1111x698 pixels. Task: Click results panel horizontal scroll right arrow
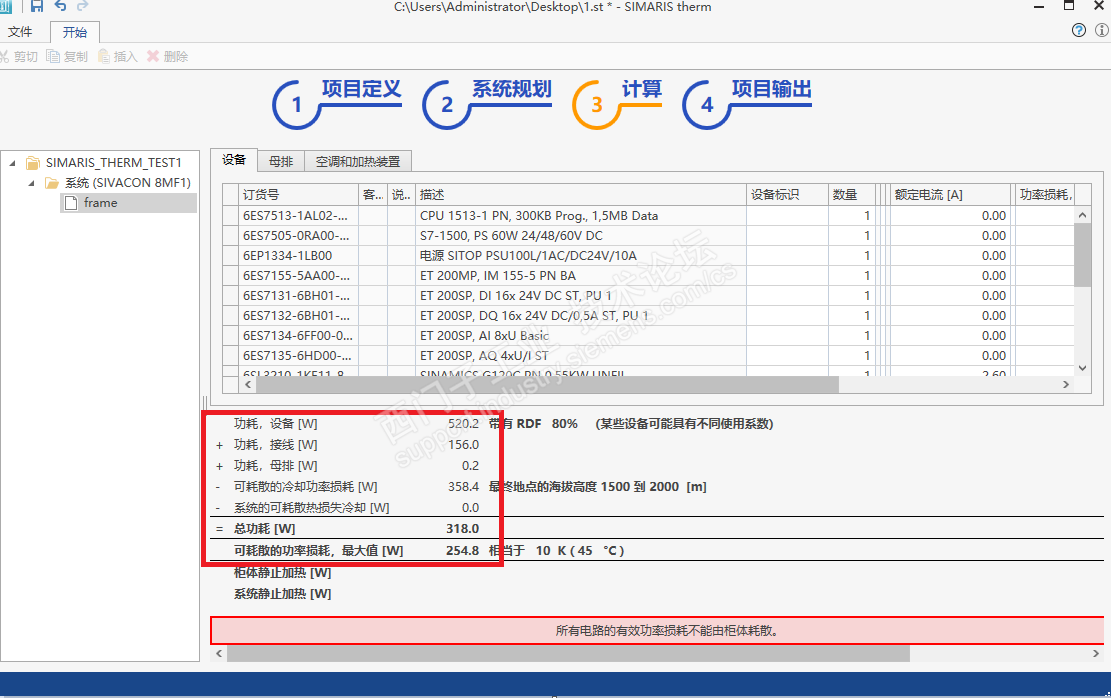pyautogui.click(x=1096, y=653)
